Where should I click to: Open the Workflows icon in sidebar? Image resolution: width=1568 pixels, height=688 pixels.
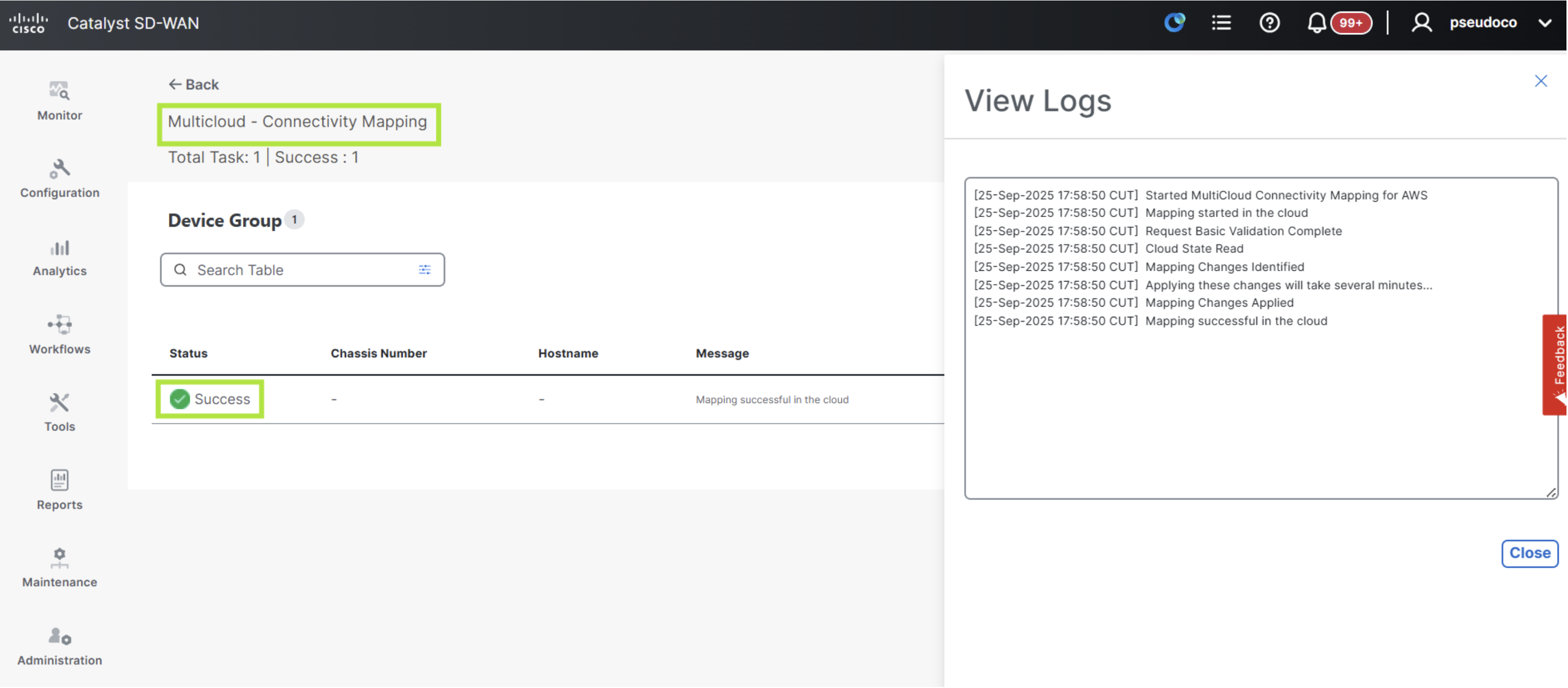[x=59, y=325]
